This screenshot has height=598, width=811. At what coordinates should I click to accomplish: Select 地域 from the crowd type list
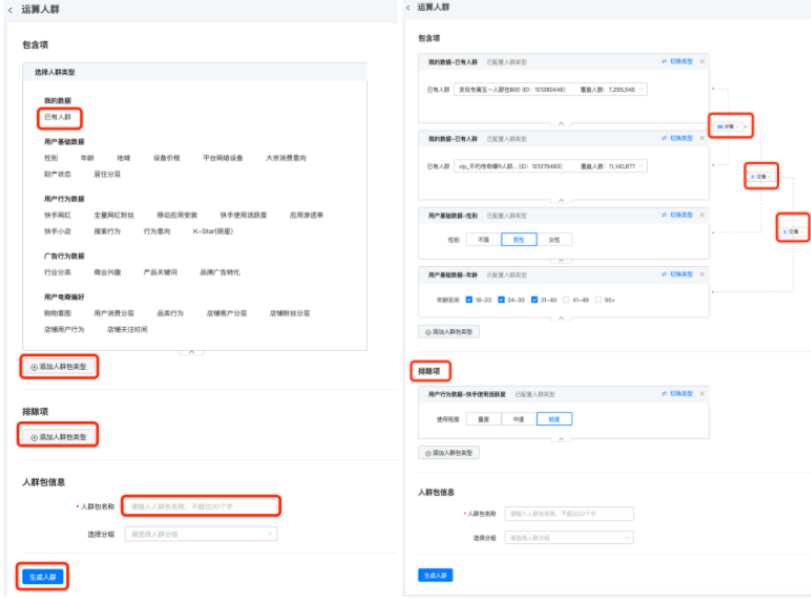(122, 157)
